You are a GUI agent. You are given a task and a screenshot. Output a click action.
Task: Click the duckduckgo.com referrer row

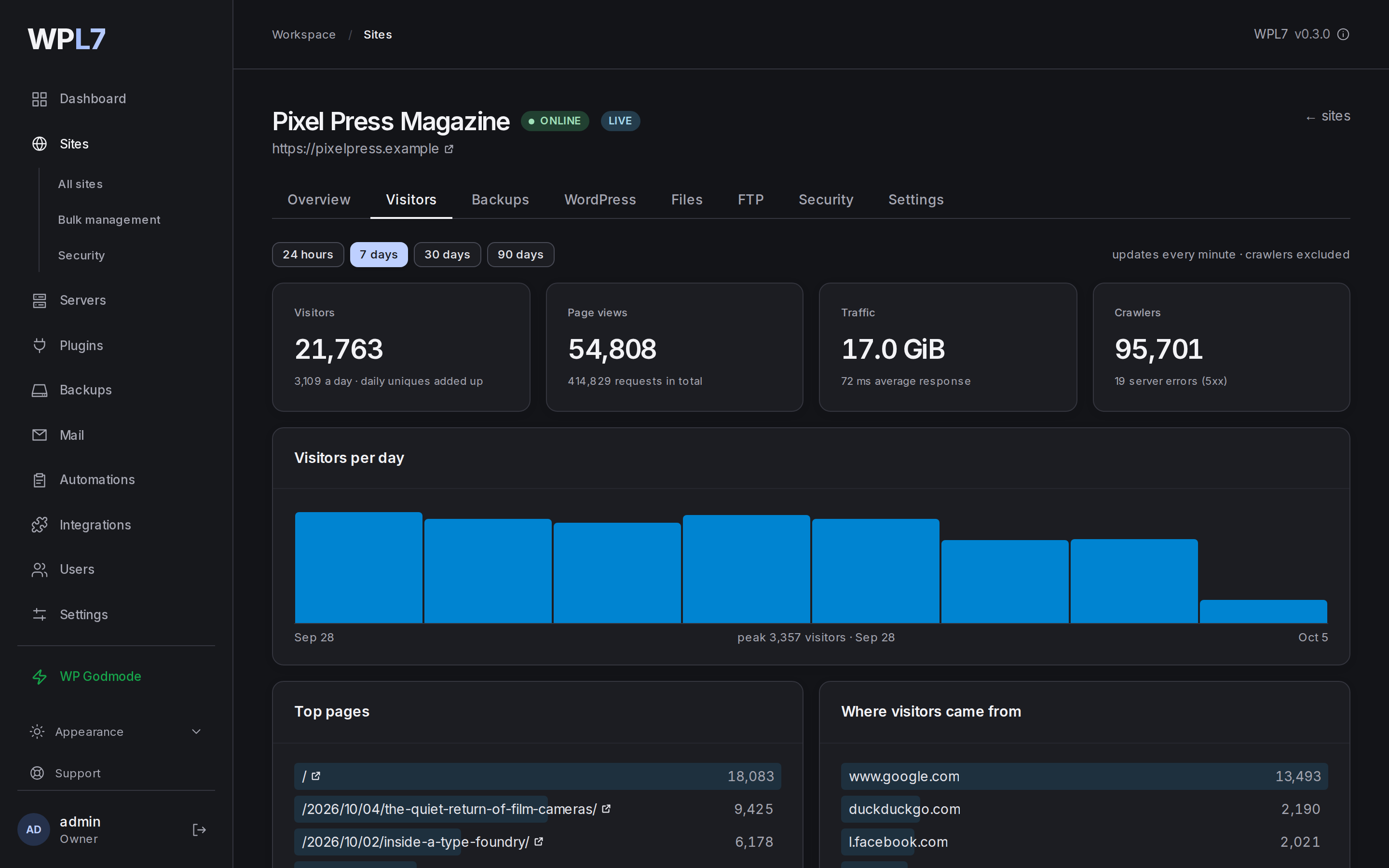[x=1084, y=809]
